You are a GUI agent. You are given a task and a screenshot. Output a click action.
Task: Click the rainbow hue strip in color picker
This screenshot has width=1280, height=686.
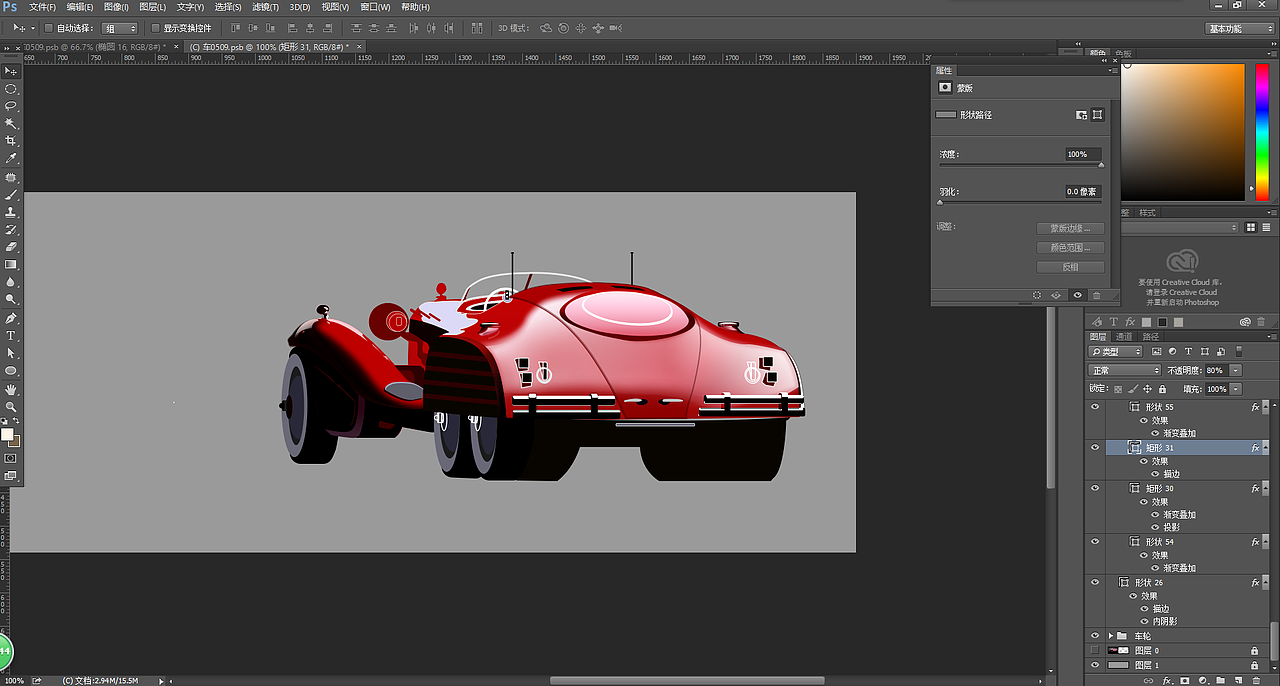pos(1261,131)
